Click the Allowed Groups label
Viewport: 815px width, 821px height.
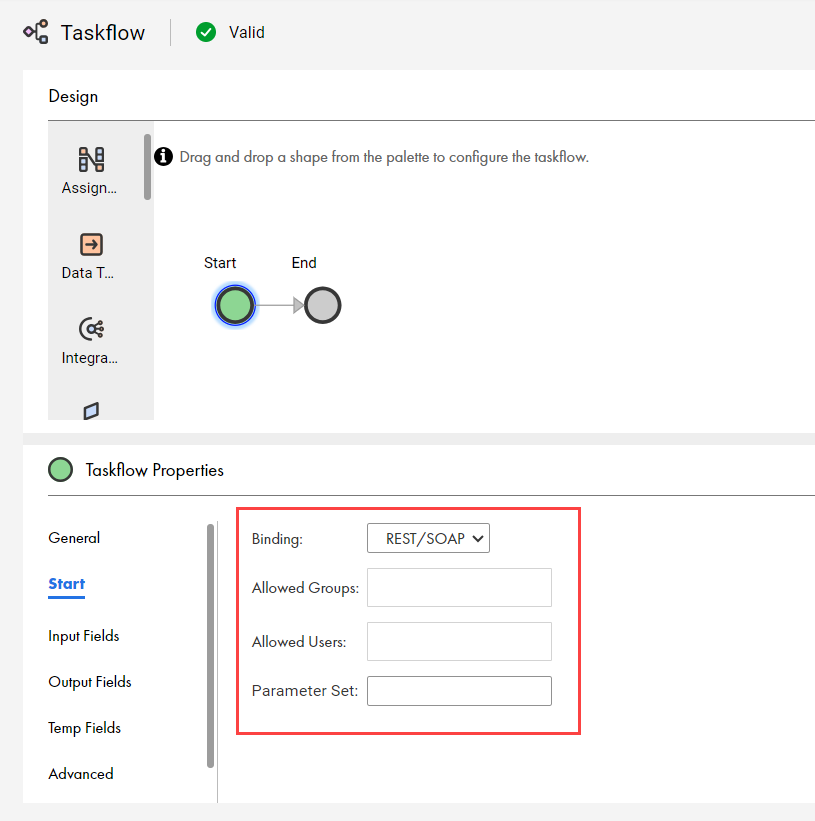(305, 588)
